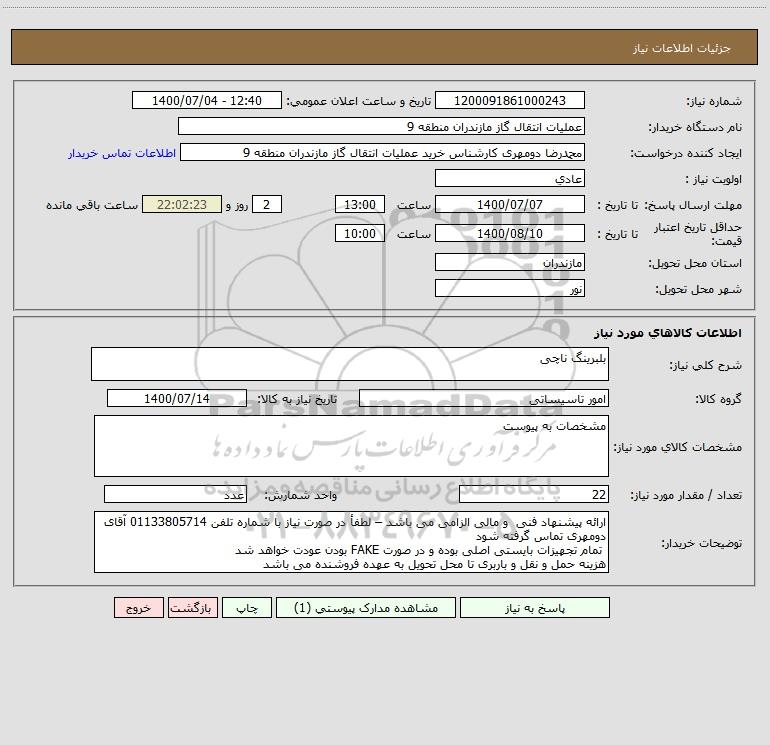Click the شرح کلی نیاز text area
The image size is (770, 745).
pyautogui.click(x=350, y=364)
